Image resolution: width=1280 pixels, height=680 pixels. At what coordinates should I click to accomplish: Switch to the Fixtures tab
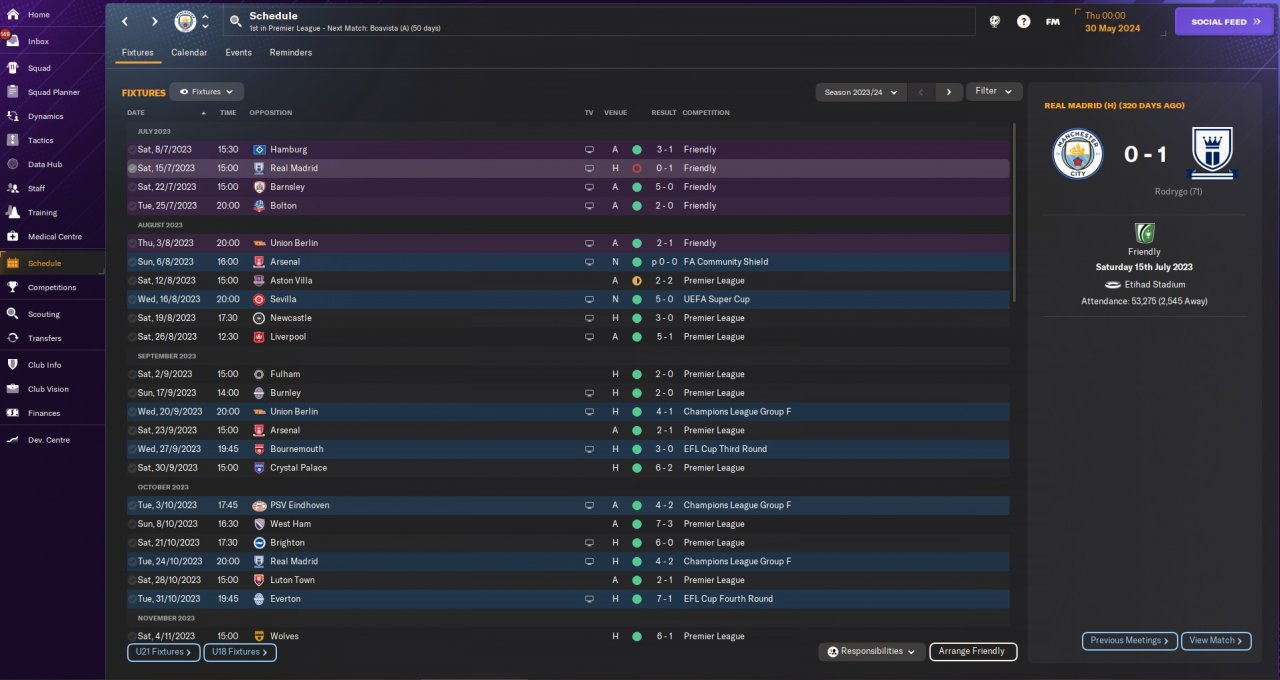click(x=138, y=52)
